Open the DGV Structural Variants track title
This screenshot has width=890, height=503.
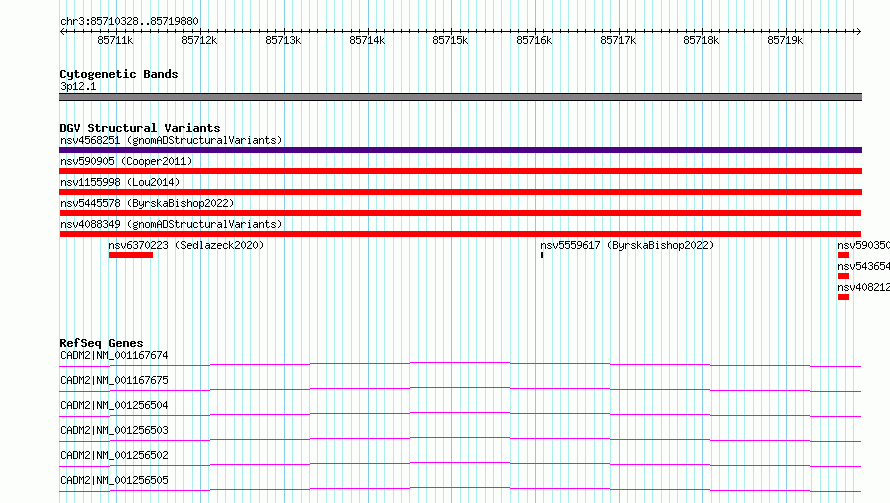pyautogui.click(x=140, y=128)
